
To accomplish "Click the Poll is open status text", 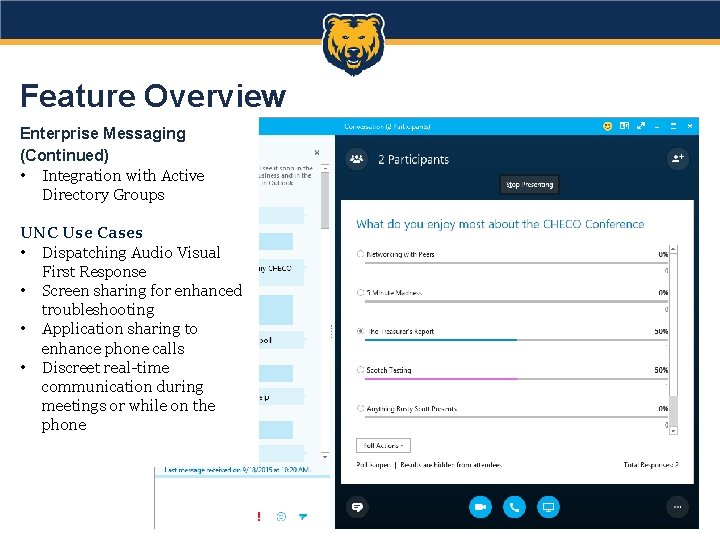I will click(373, 465).
